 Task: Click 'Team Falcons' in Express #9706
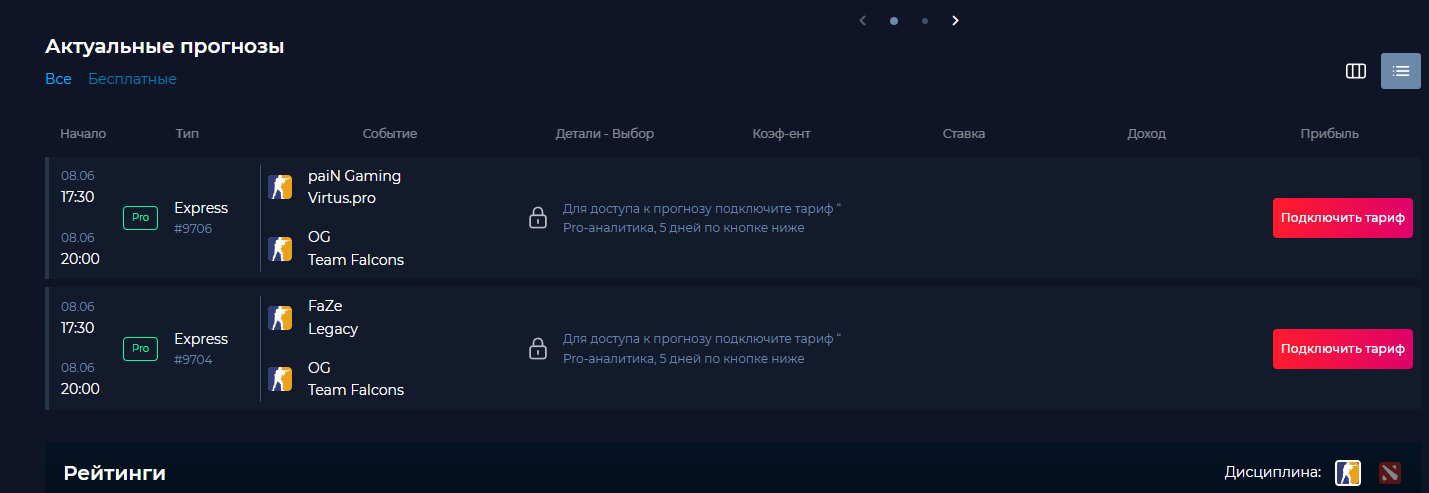point(356,260)
